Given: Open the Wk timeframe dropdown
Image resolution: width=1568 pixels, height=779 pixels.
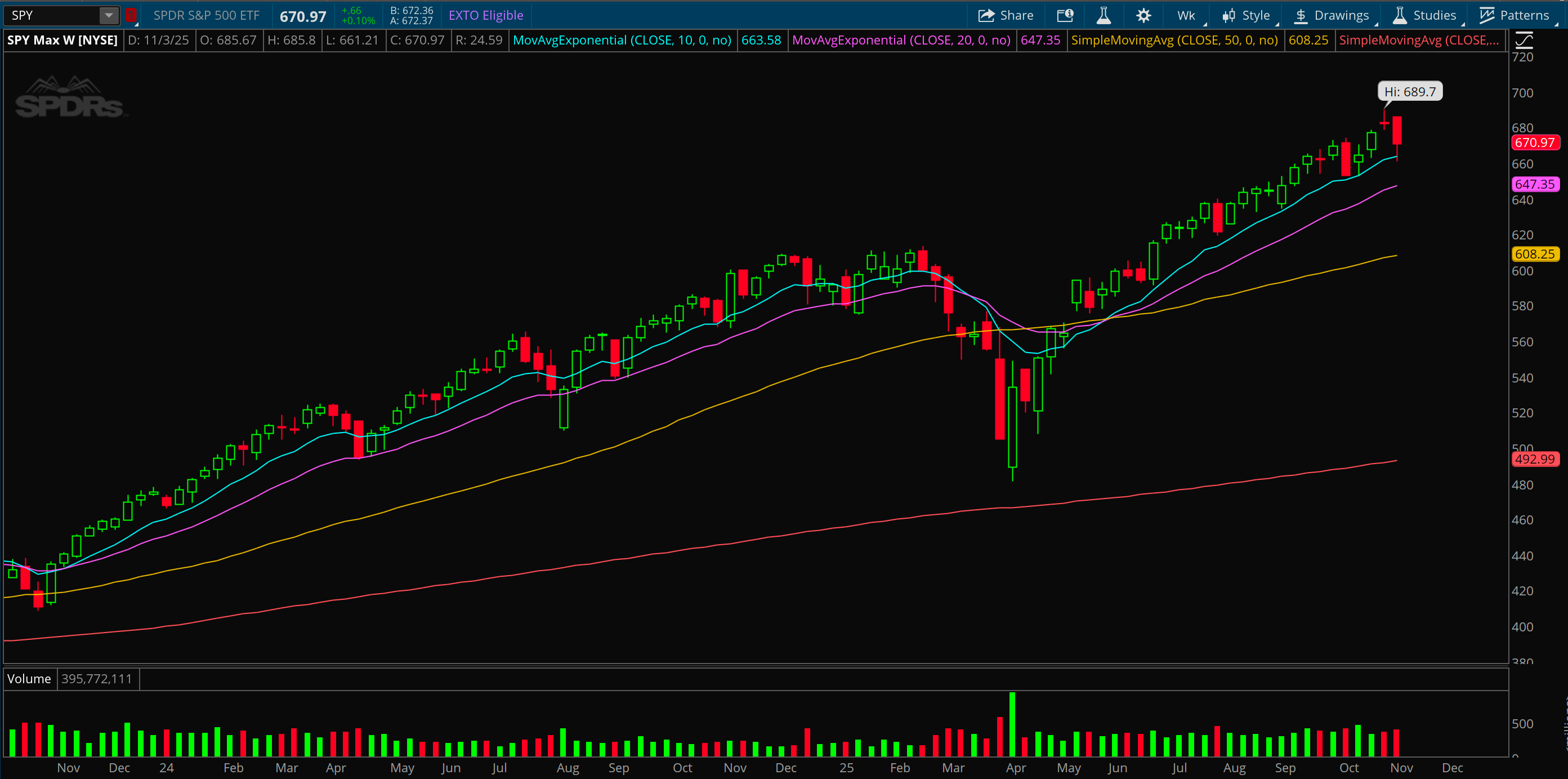Looking at the screenshot, I should 1186,15.
